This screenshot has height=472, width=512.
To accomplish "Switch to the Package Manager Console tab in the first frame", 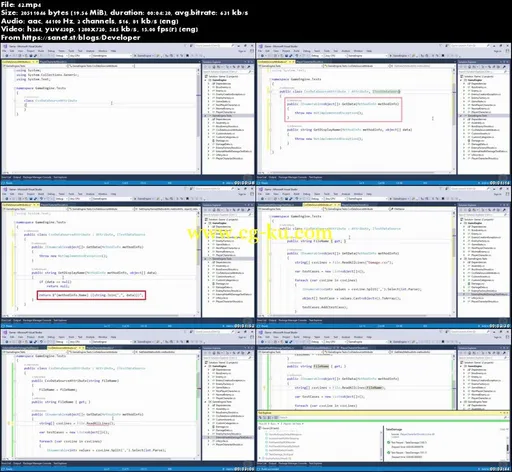I will click(37, 177).
